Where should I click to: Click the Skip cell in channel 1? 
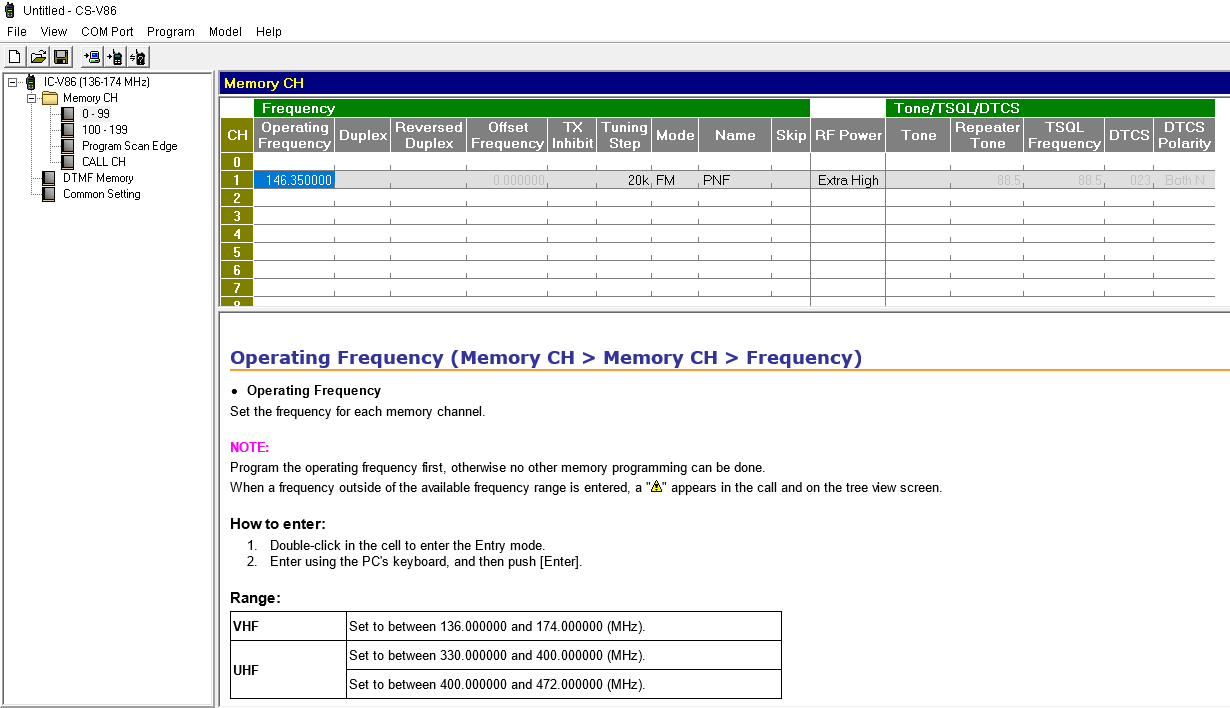tap(791, 180)
